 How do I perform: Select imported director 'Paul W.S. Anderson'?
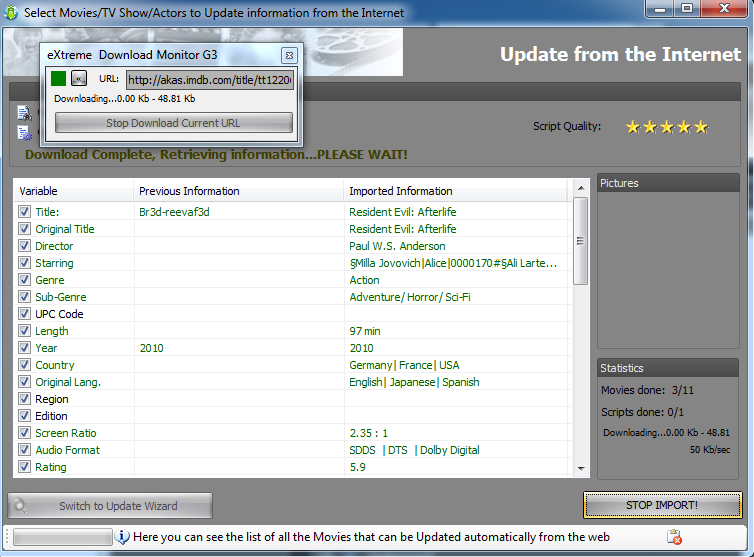coord(397,246)
